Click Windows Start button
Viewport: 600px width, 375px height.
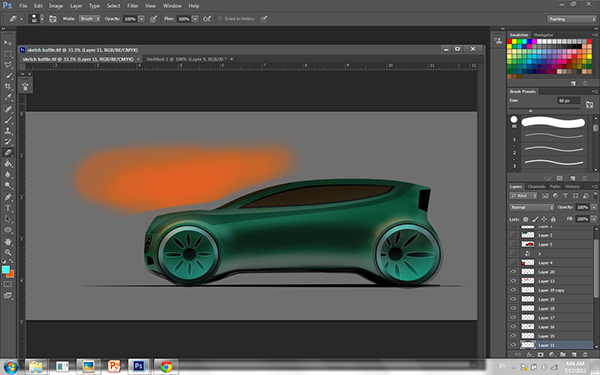tap(11, 367)
